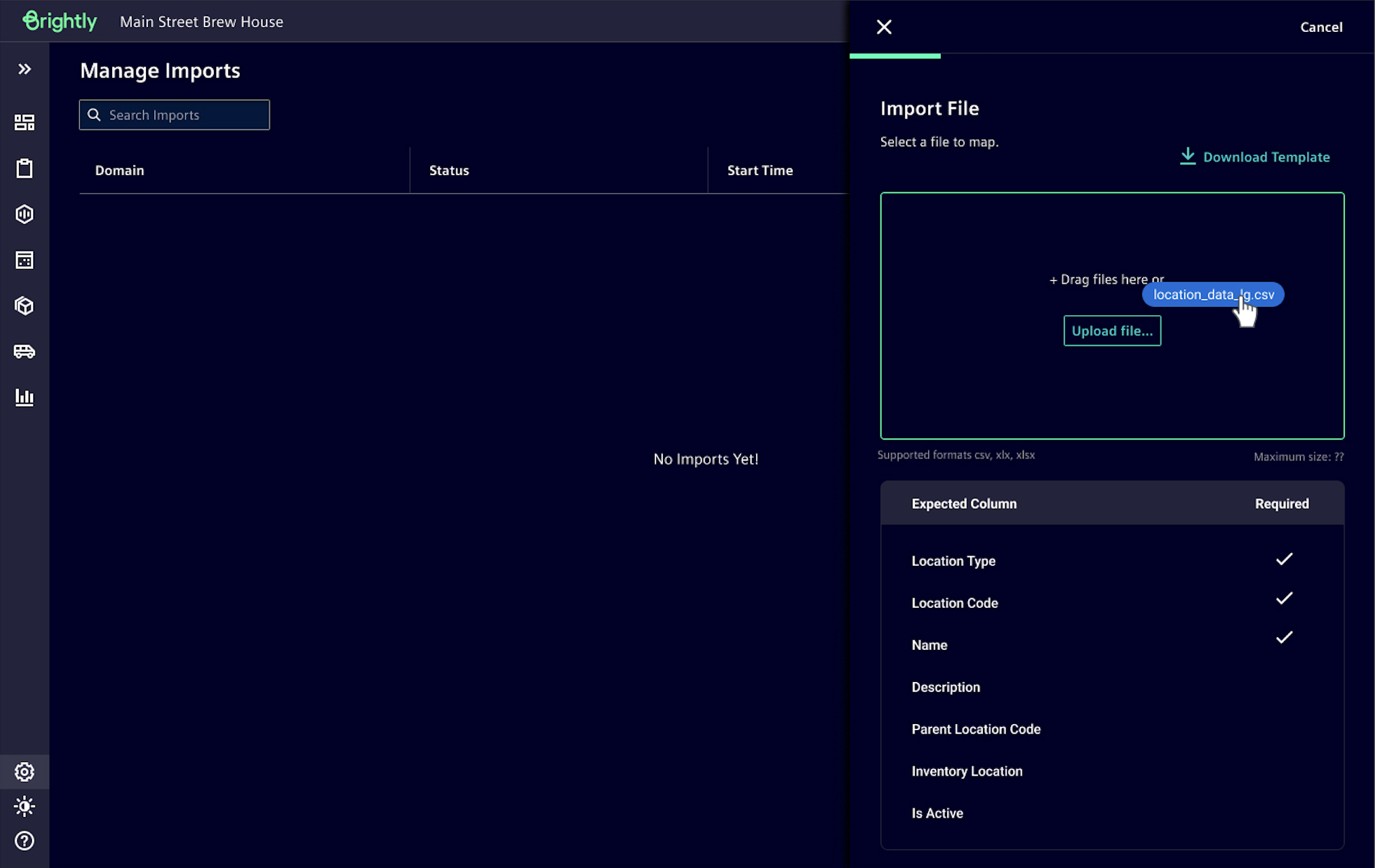Viewport: 1375px width, 868px height.
Task: Sort by the Domain column header
Action: click(x=120, y=170)
